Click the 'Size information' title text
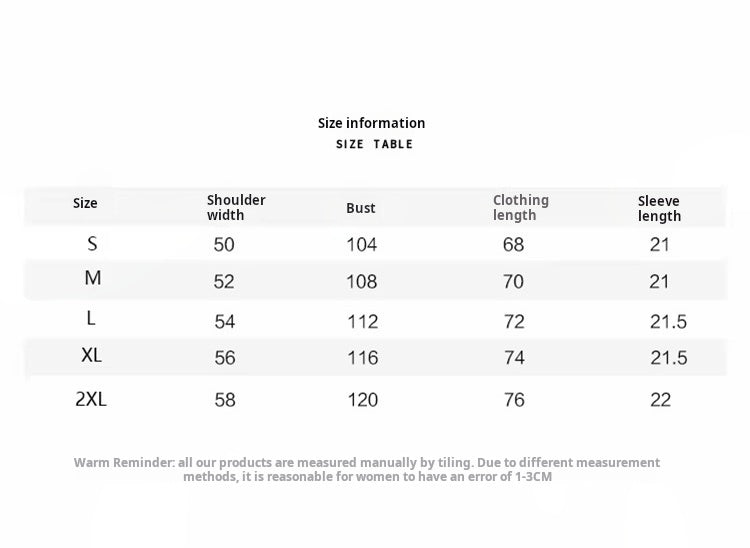 371,123
